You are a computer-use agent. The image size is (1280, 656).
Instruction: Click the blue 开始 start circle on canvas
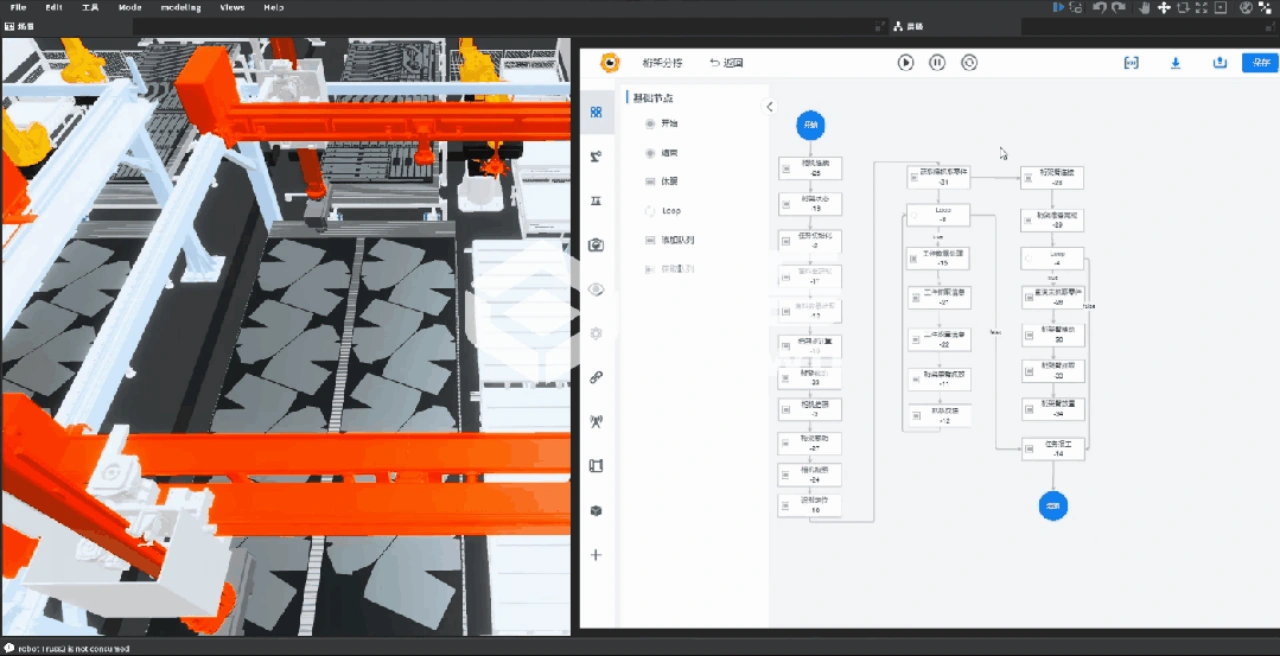click(x=811, y=125)
